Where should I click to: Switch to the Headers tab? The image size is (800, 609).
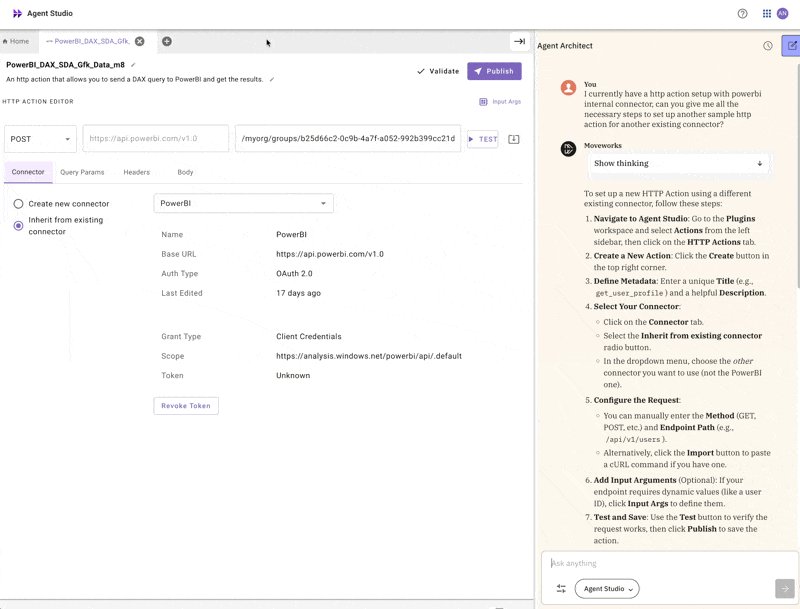point(136,172)
